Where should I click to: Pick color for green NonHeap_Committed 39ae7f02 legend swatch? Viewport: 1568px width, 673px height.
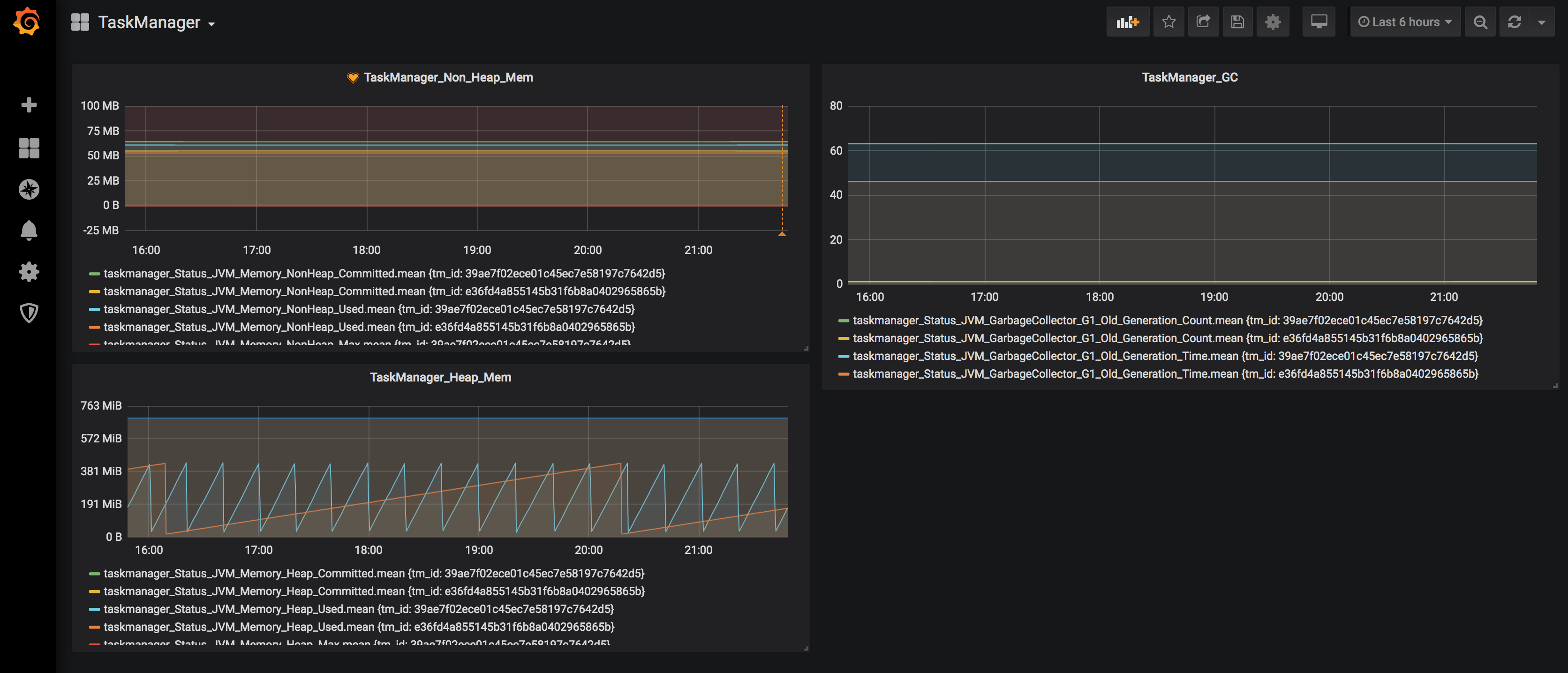click(94, 274)
